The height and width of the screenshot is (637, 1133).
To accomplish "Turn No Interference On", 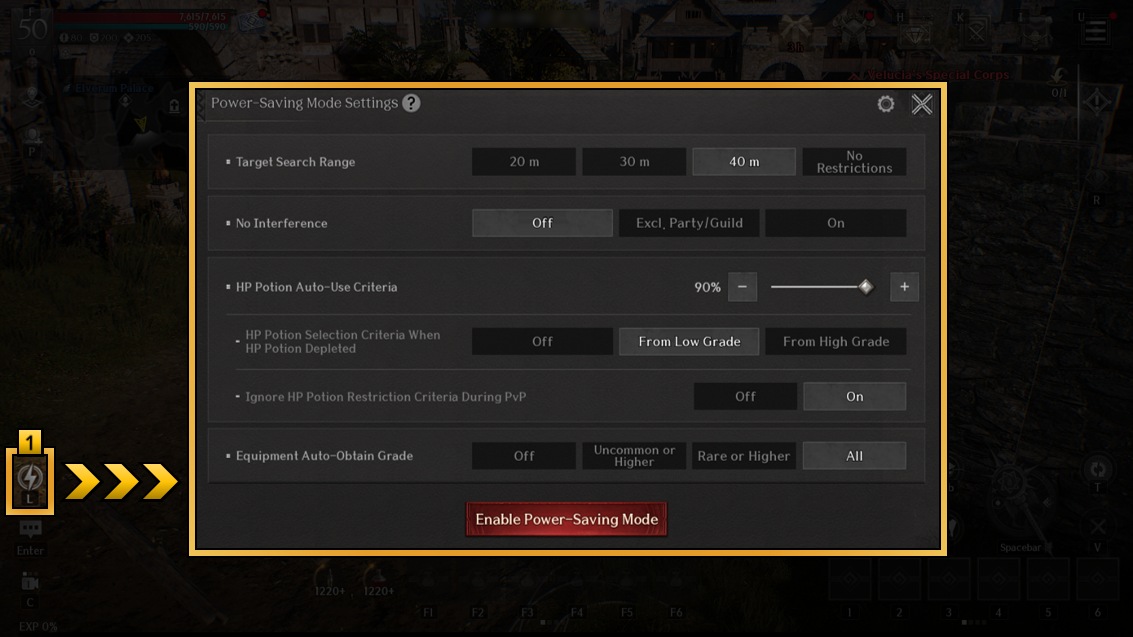I will tap(835, 223).
